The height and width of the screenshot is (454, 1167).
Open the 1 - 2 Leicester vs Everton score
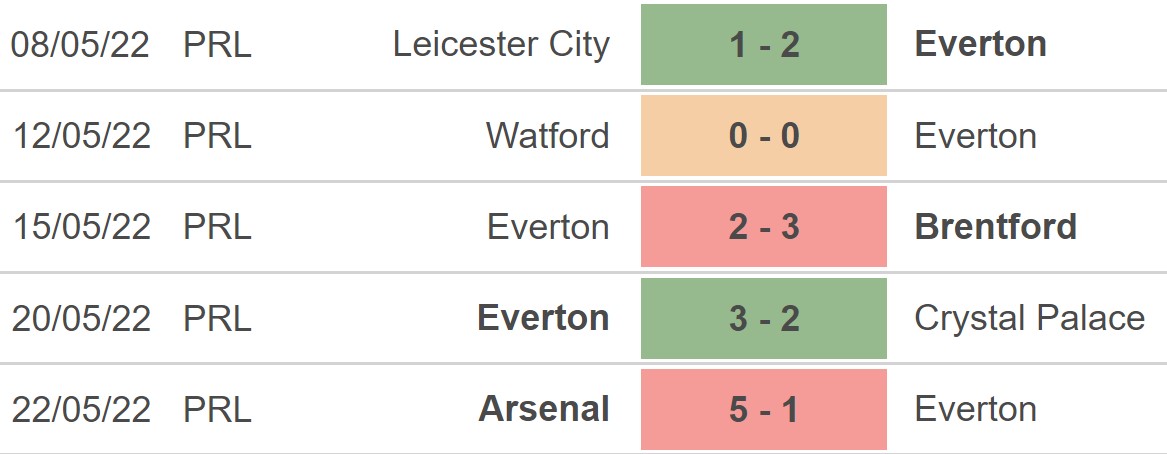pos(763,45)
